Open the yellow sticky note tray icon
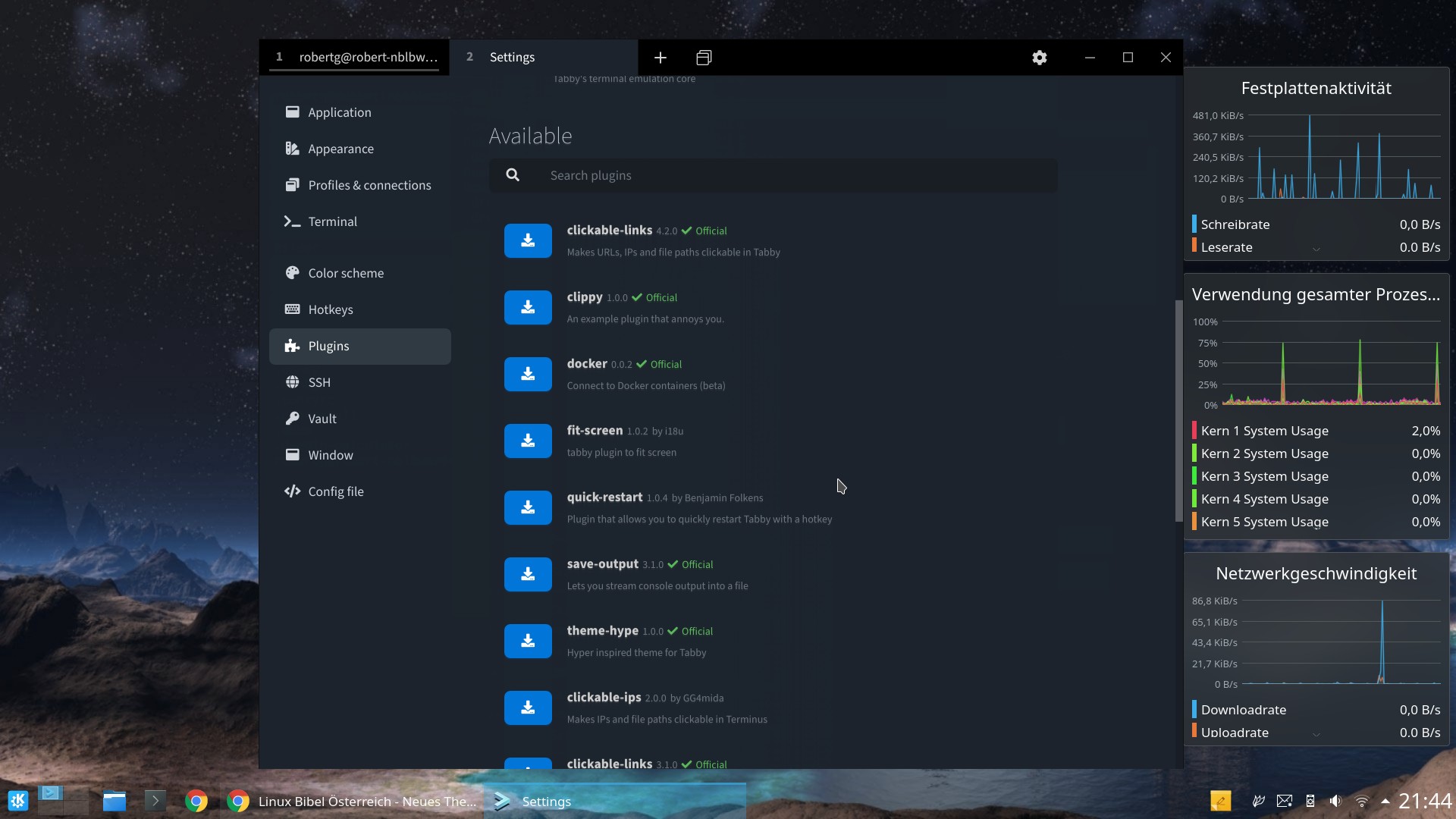Image resolution: width=1456 pixels, height=819 pixels. tap(1220, 801)
